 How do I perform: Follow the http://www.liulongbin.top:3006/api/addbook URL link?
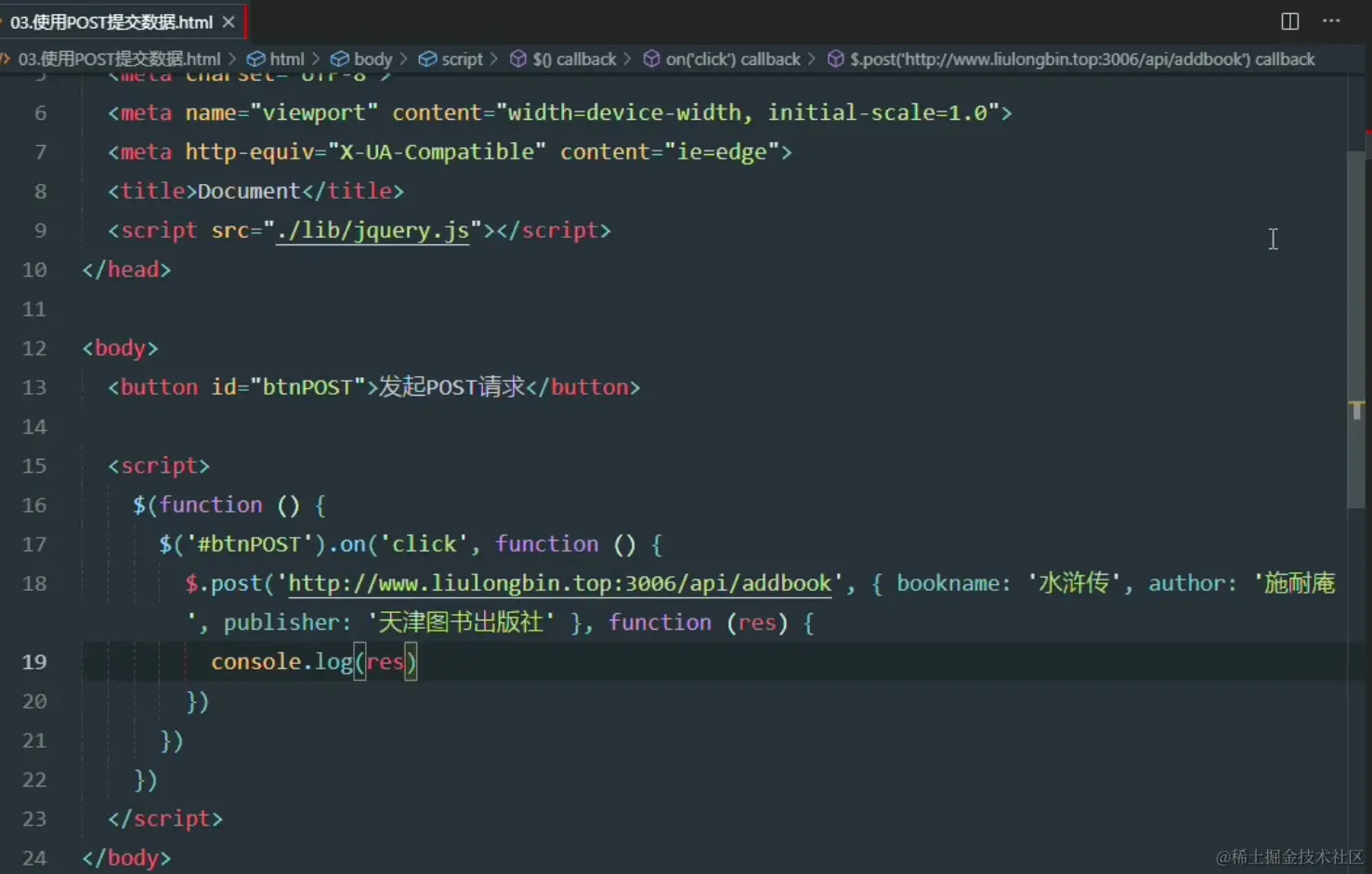[x=560, y=582]
